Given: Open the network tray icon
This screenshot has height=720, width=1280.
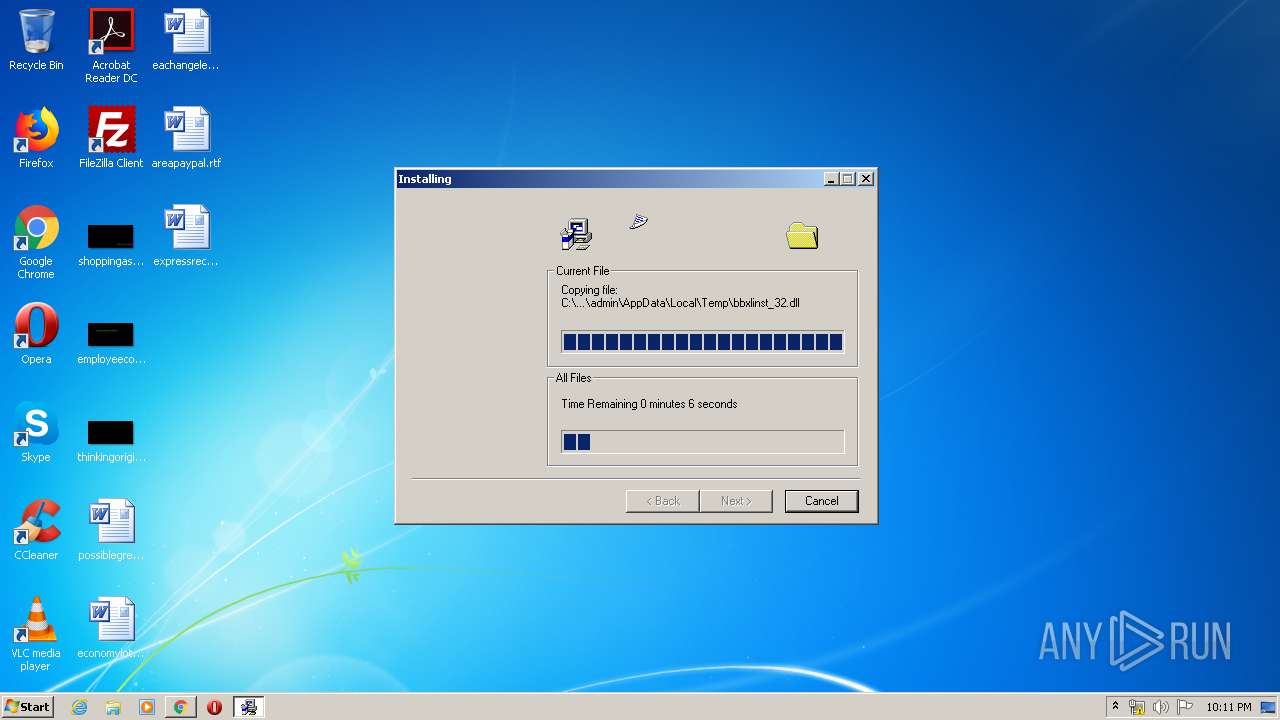Looking at the screenshot, I should (1137, 707).
